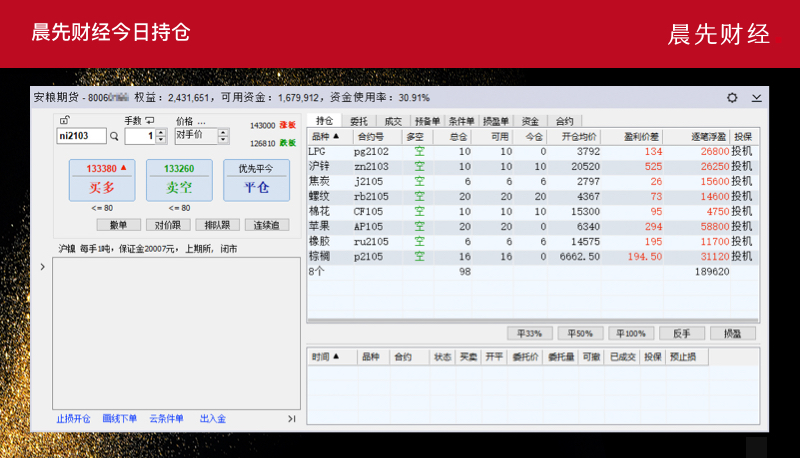Increase the lot quantity with the up arrow
Image resolution: width=800 pixels, height=458 pixels.
(x=160, y=132)
